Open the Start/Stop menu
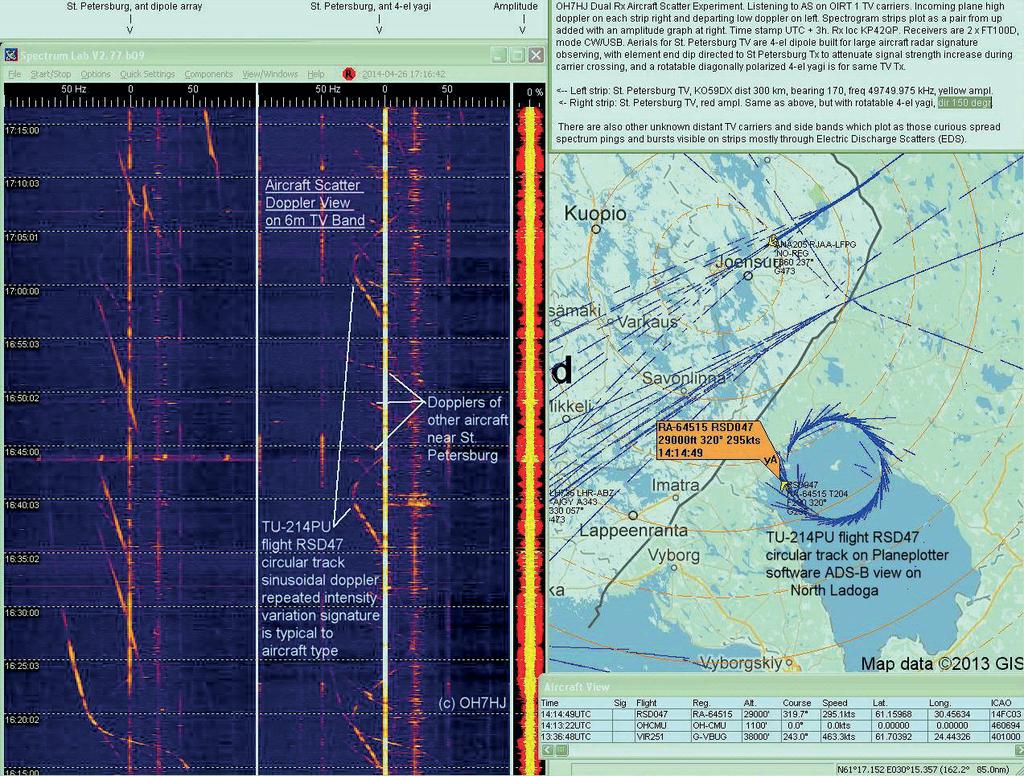1024x776 pixels. pos(51,74)
